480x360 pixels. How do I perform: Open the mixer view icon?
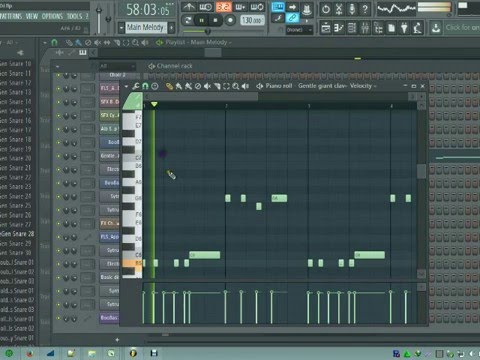point(365,28)
